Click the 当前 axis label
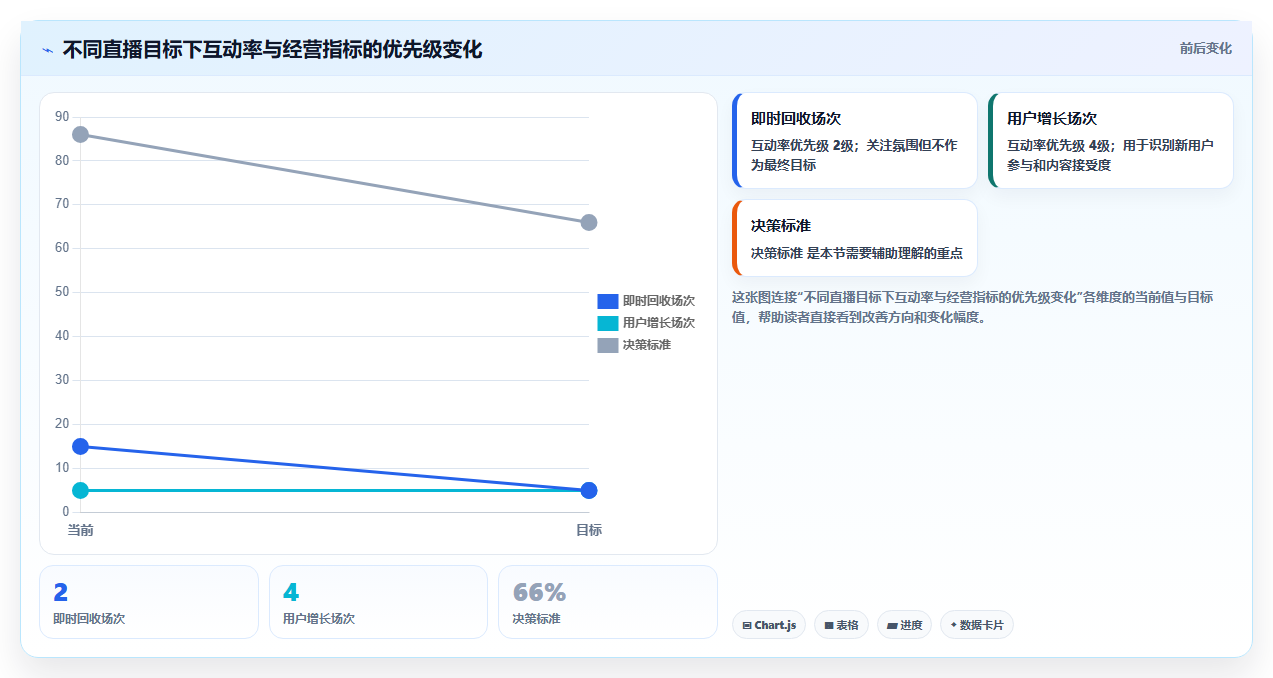Image resolution: width=1273 pixels, height=678 pixels. click(x=81, y=530)
